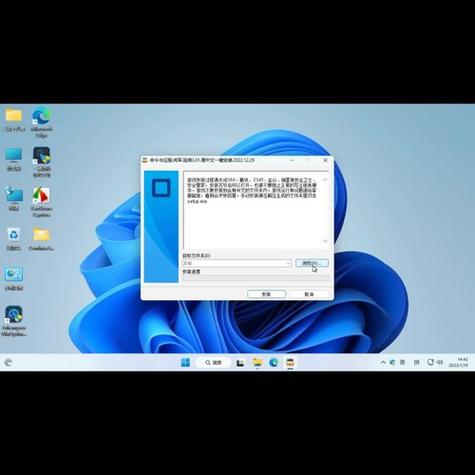Select the Network desktop icon
Image resolution: width=475 pixels, height=475 pixels.
14,195
